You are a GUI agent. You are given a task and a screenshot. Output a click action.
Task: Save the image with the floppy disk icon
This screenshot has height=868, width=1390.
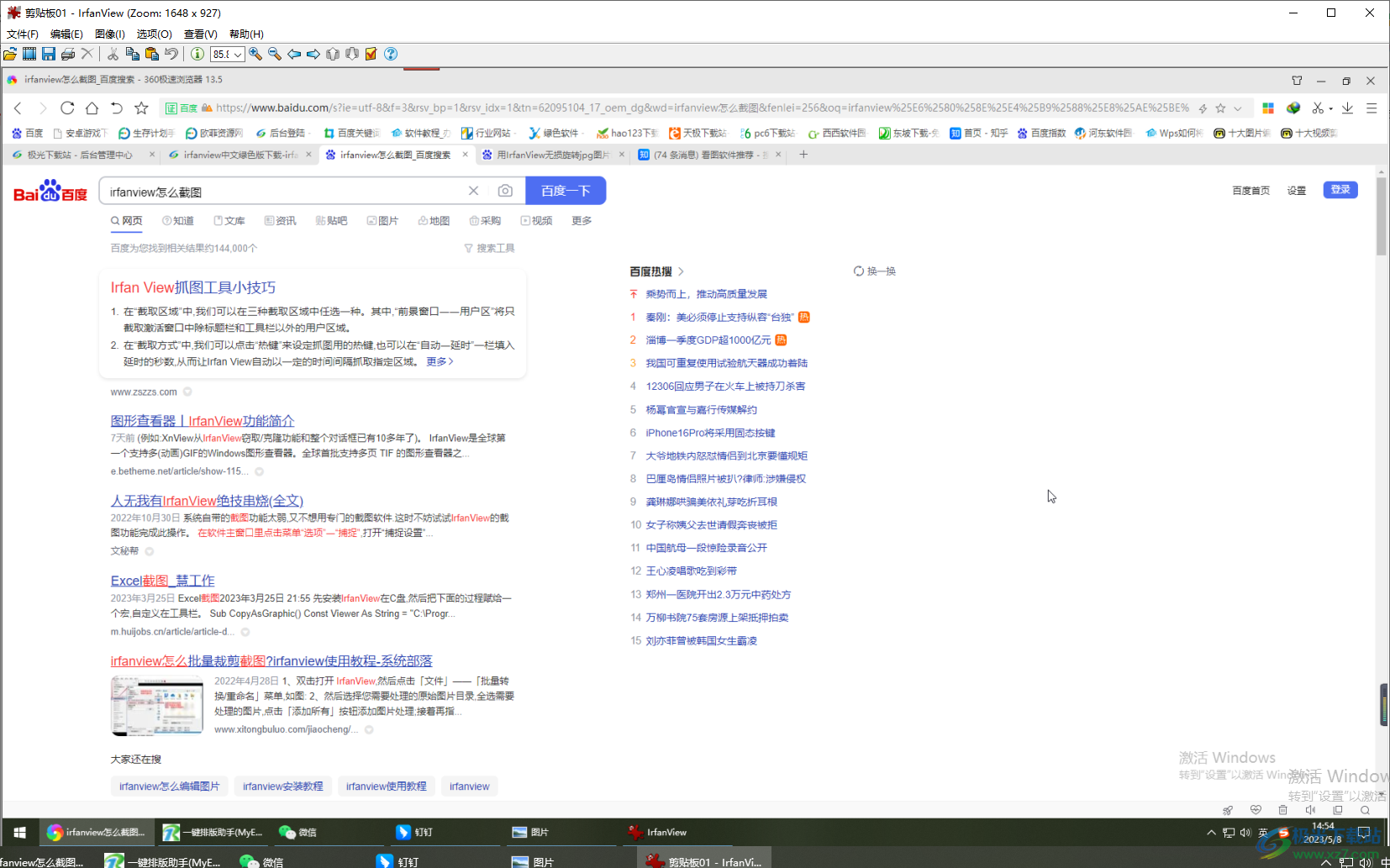pos(49,54)
